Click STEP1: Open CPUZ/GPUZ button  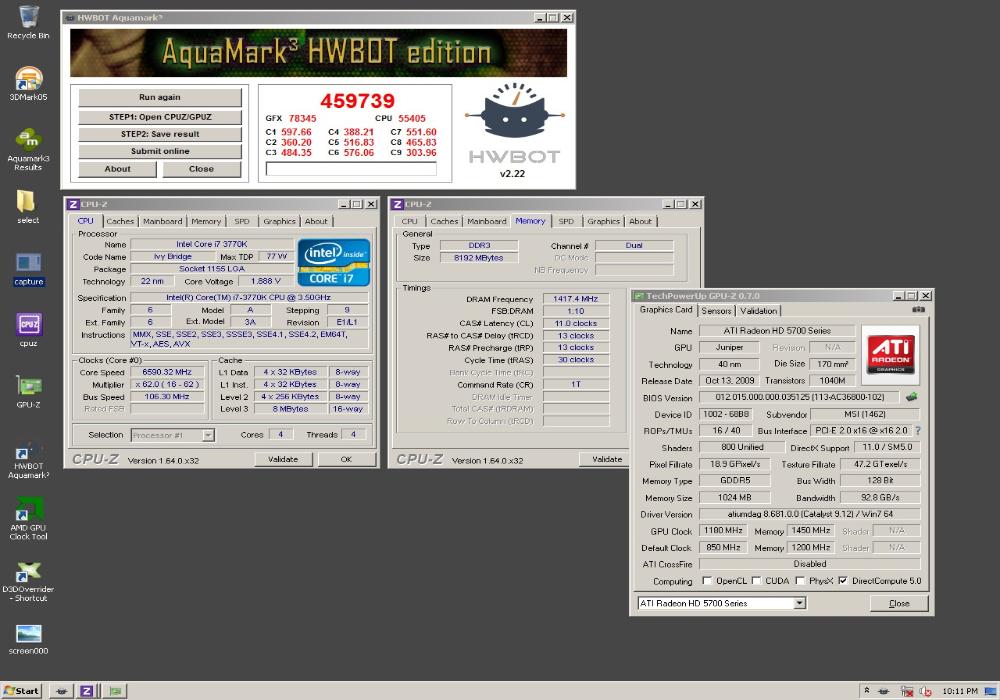coord(160,117)
